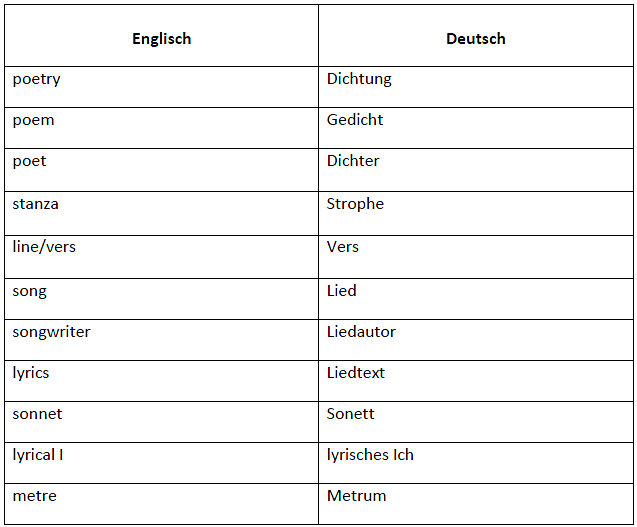The width and height of the screenshot is (637, 527).
Task: Click on the word poem
Action: tap(33, 121)
